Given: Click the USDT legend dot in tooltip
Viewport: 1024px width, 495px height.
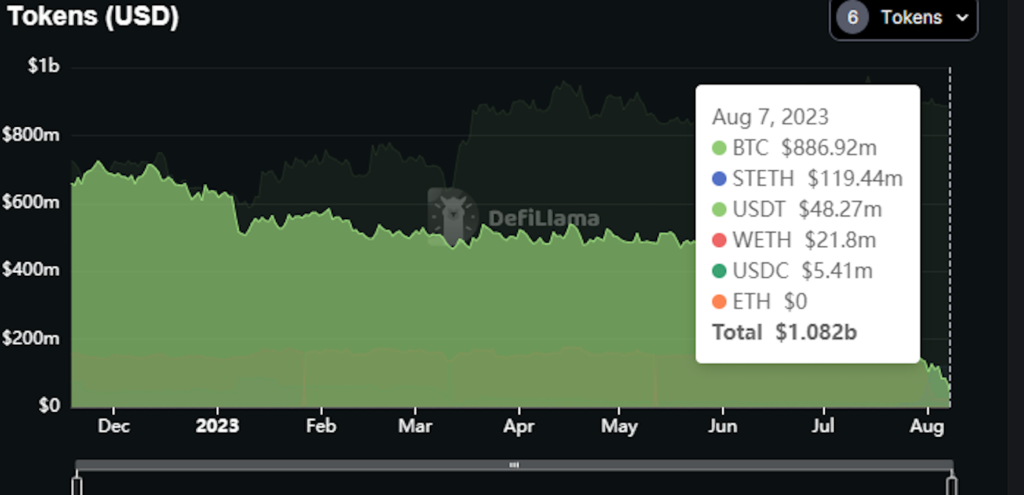Looking at the screenshot, I should coord(719,210).
